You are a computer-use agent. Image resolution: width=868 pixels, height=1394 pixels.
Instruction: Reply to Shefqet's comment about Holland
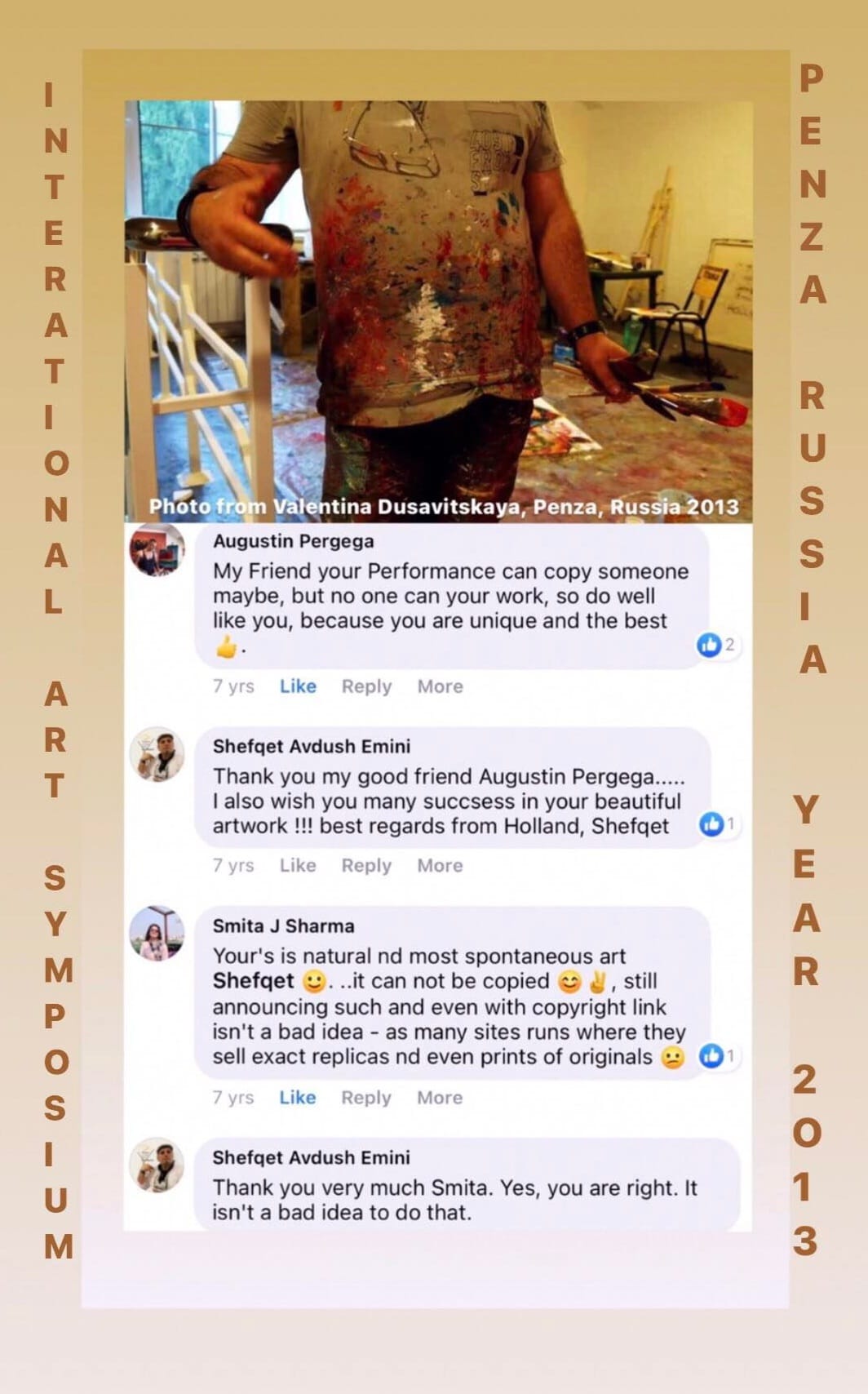[366, 865]
